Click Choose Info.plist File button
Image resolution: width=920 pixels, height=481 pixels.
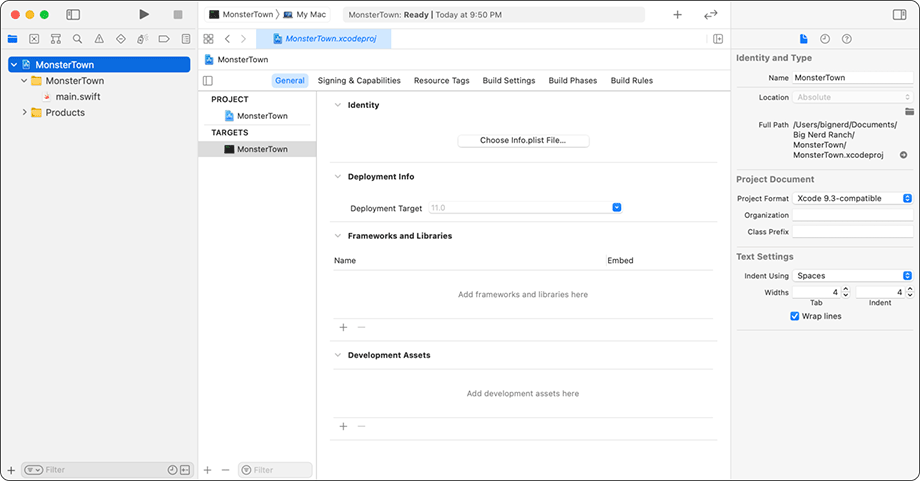click(523, 141)
